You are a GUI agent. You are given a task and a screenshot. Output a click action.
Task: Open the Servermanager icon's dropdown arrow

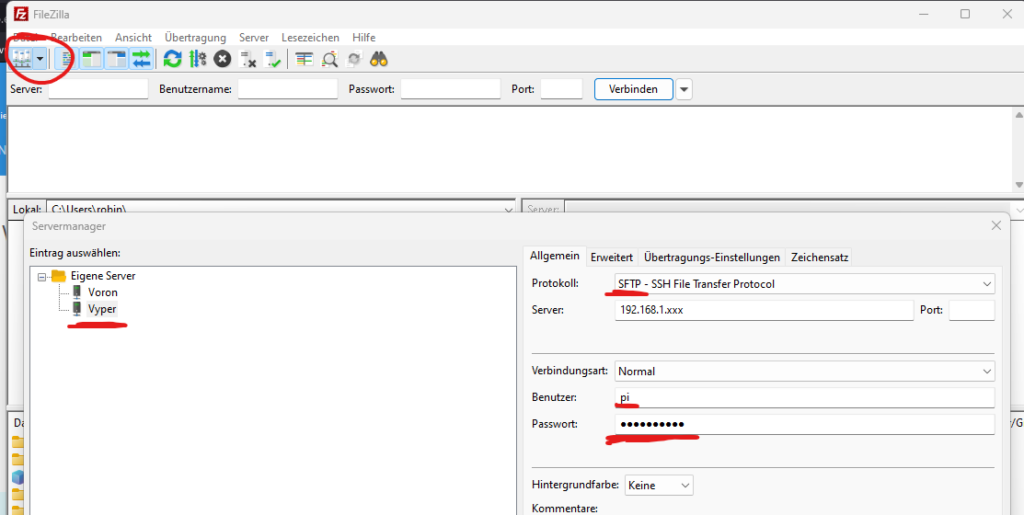[x=40, y=59]
